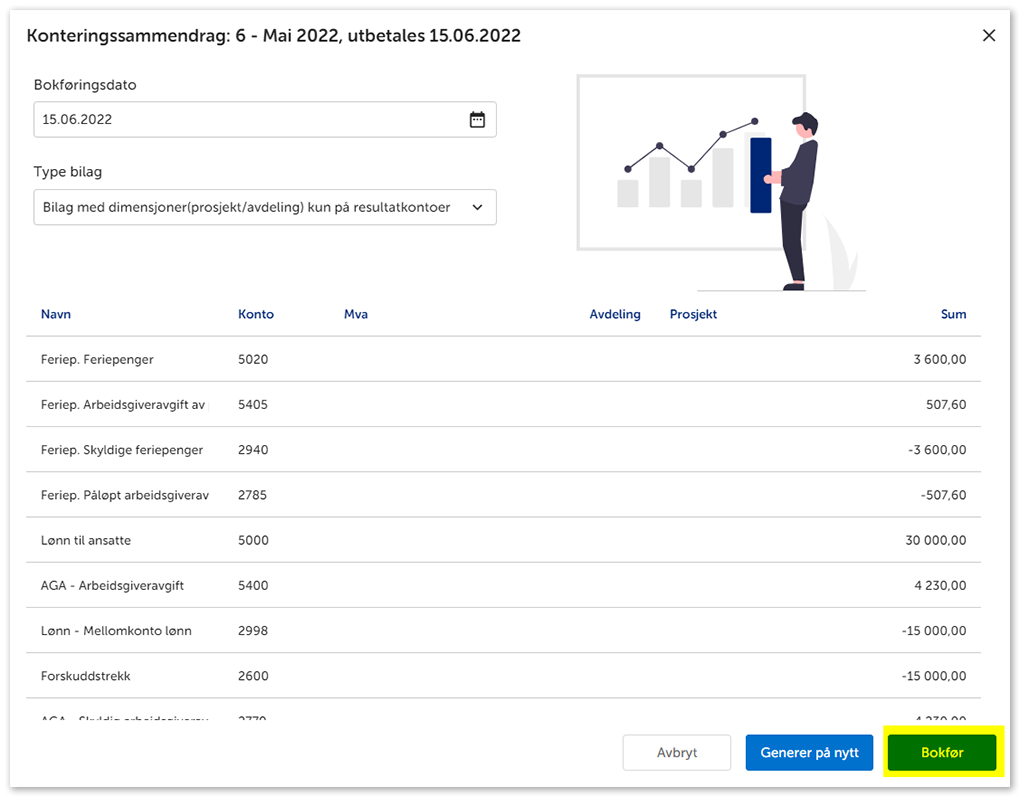Viewport: 1020px width, 797px height.
Task: Click the Prosjekt column header
Action: click(x=693, y=314)
